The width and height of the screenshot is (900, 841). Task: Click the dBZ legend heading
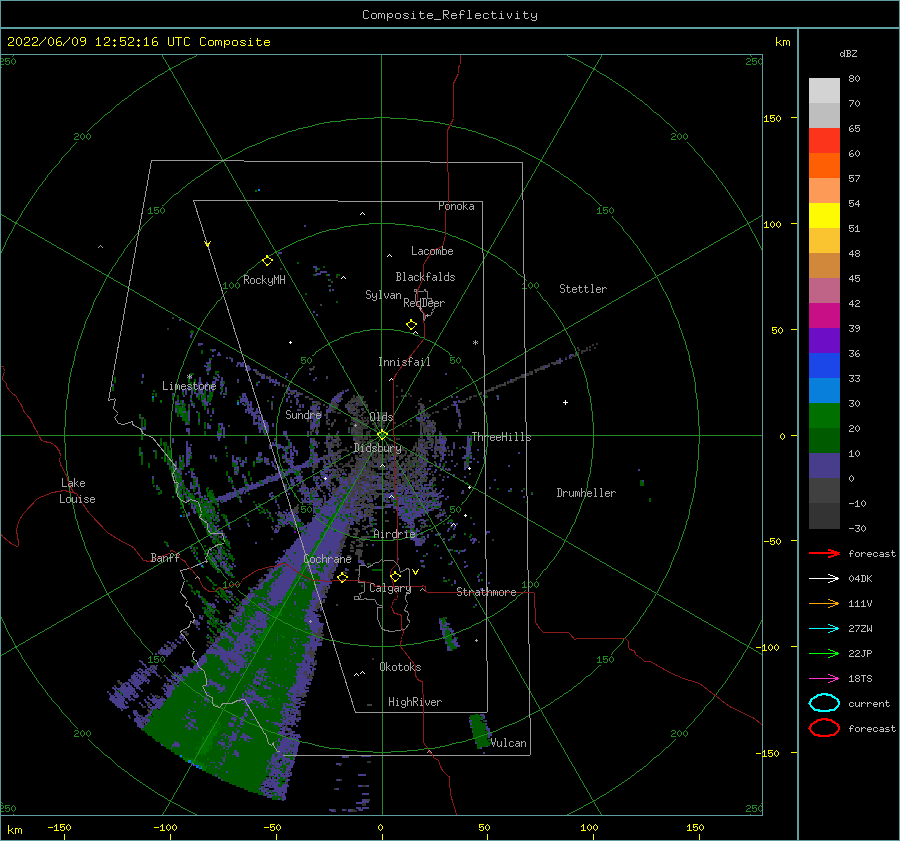click(848, 53)
